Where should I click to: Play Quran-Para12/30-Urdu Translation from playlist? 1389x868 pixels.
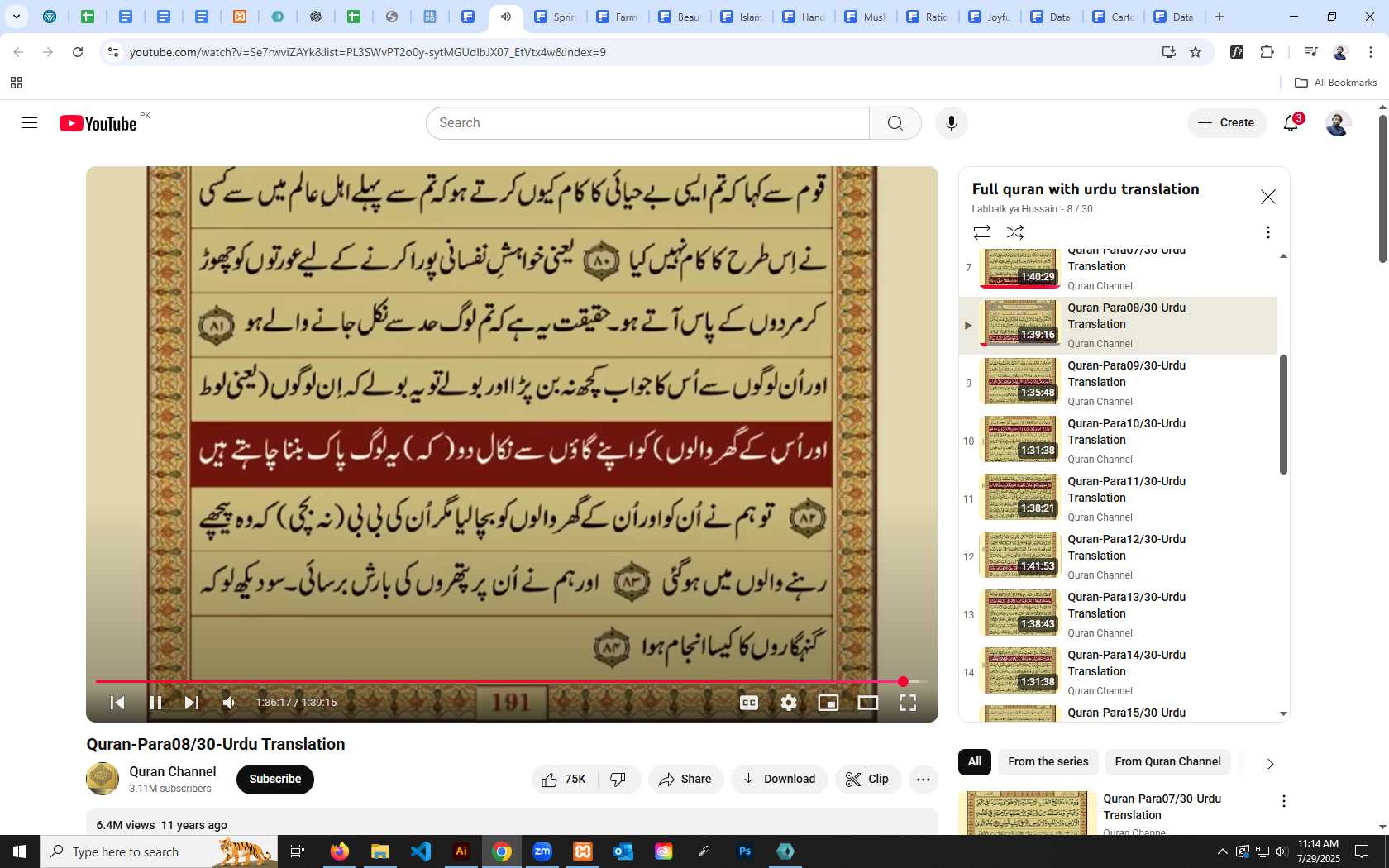pos(1118,557)
